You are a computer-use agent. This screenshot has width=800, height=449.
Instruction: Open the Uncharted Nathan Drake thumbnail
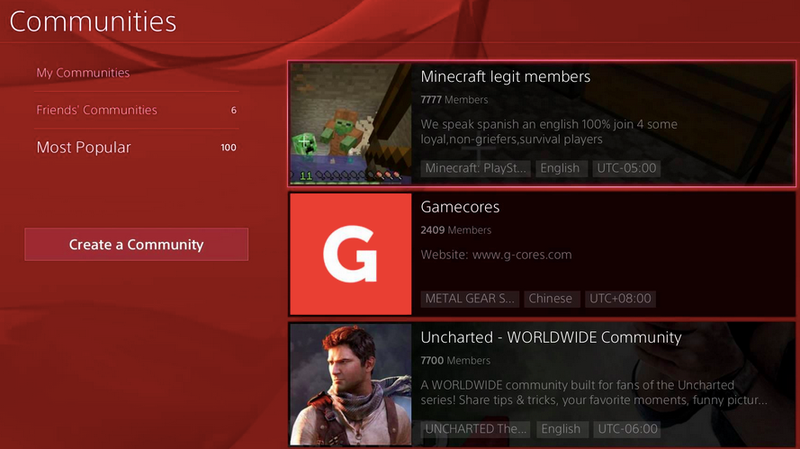(351, 384)
